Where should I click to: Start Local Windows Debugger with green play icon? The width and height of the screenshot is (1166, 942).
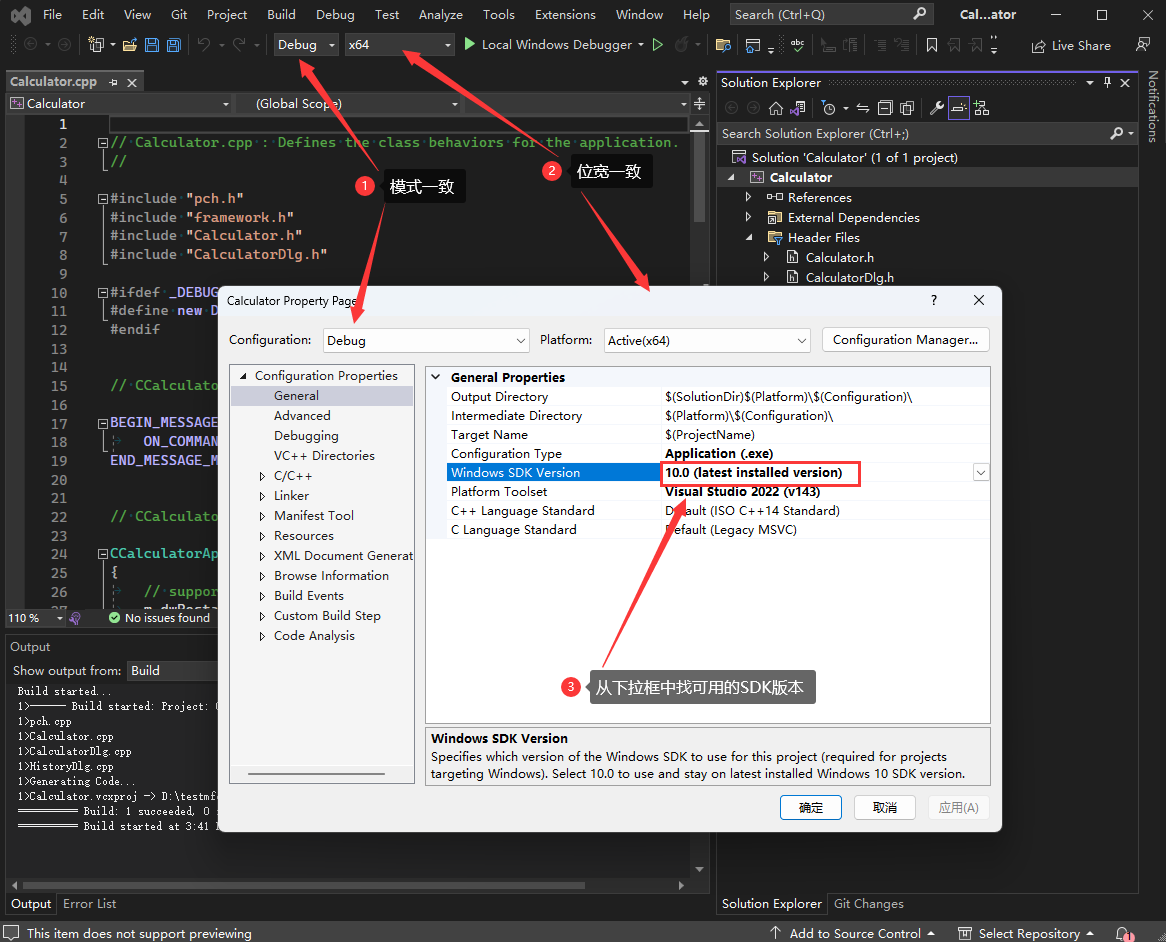[470, 45]
